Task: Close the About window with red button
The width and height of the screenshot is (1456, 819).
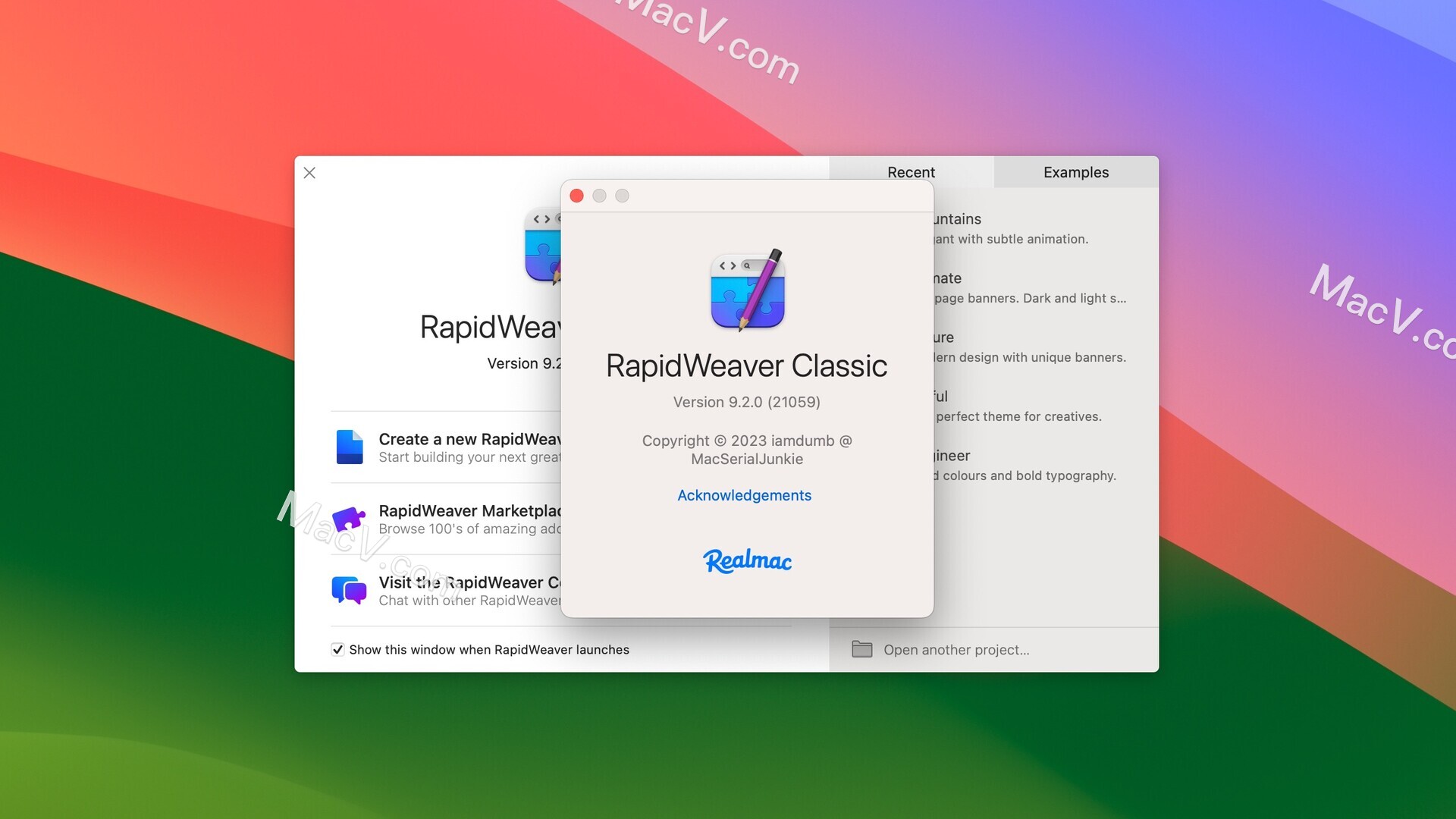Action: click(576, 196)
